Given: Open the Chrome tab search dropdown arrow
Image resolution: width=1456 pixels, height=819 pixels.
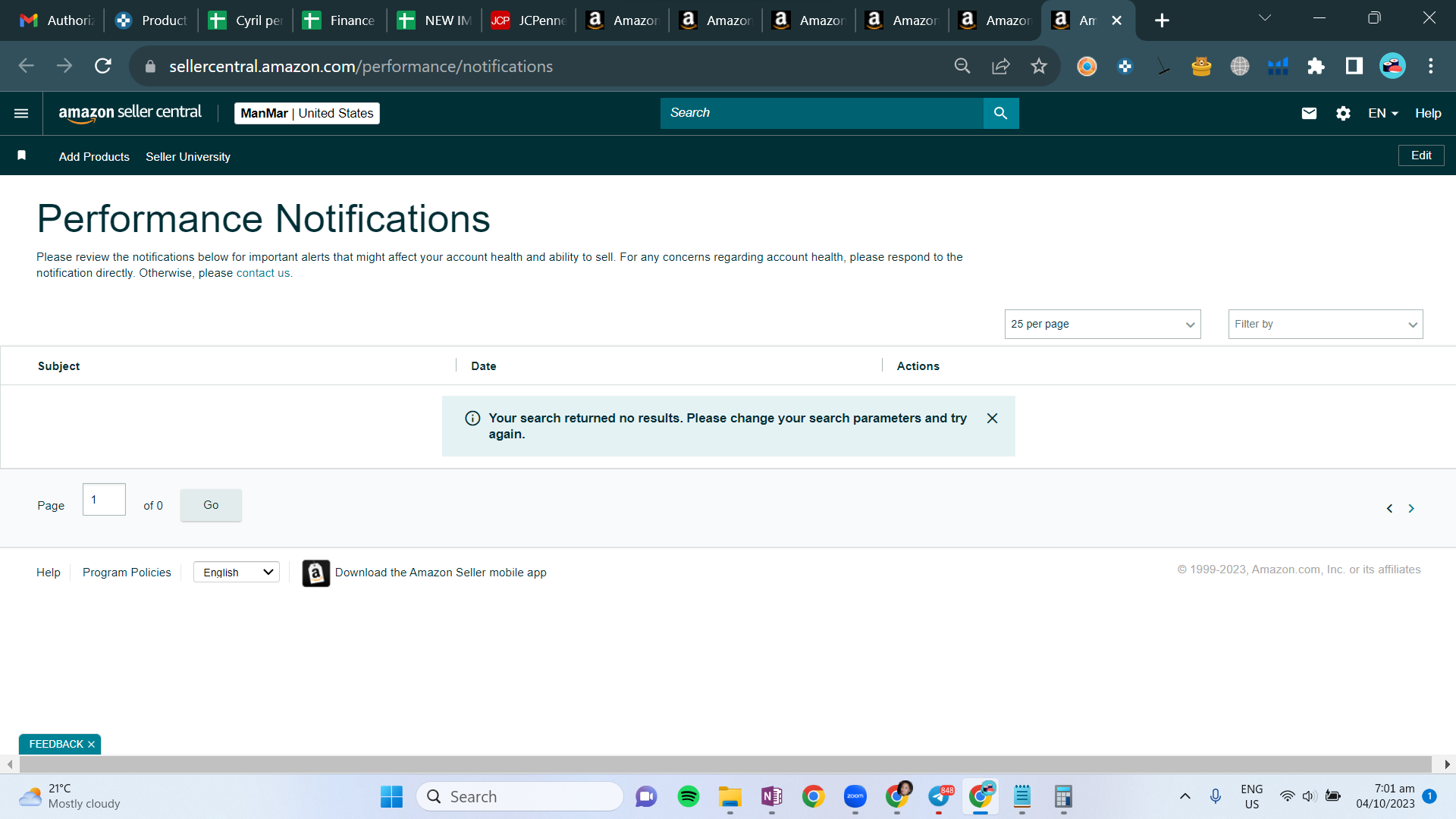Looking at the screenshot, I should [1265, 18].
